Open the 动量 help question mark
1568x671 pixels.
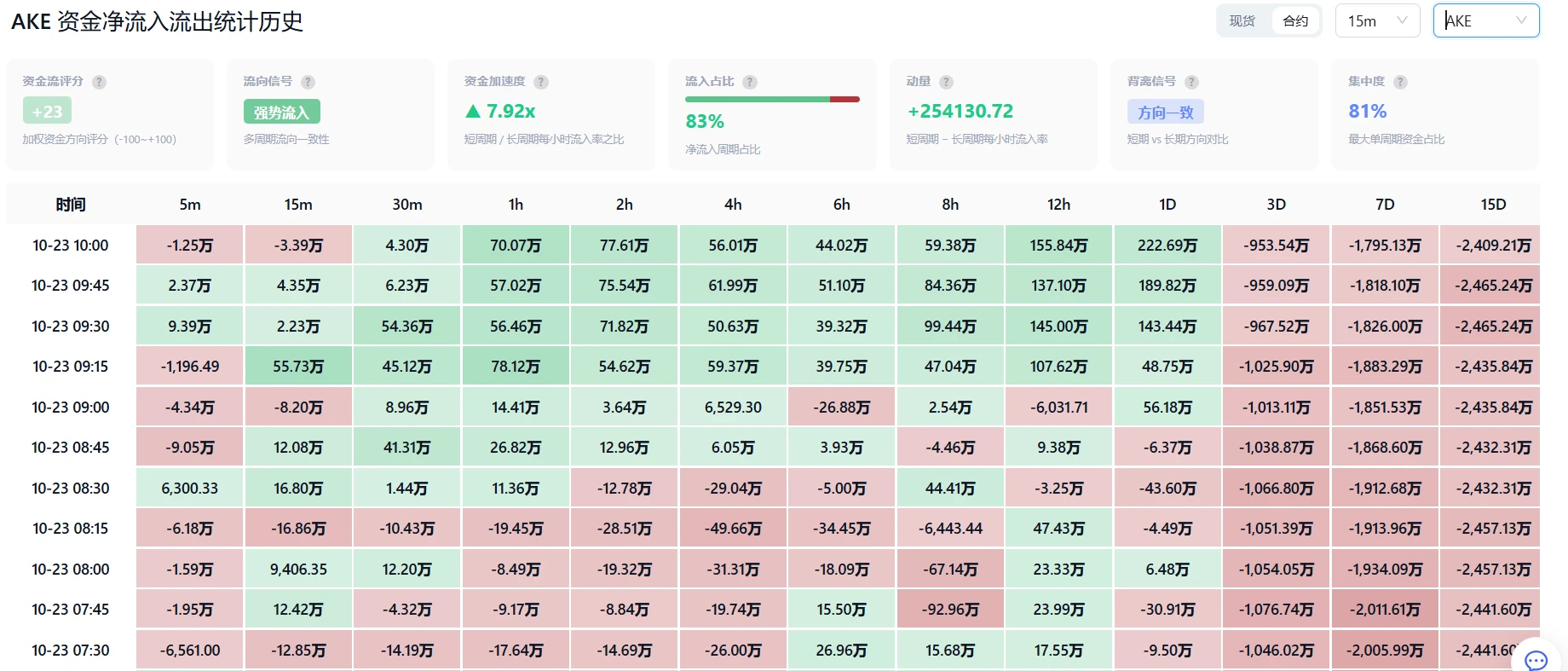[946, 82]
